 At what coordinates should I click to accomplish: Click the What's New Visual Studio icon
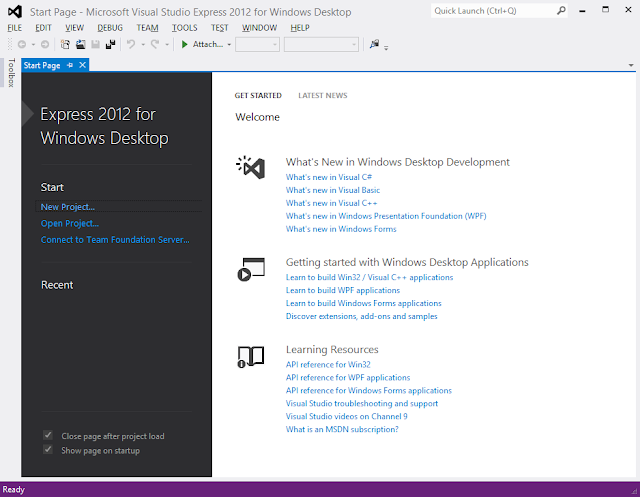251,167
